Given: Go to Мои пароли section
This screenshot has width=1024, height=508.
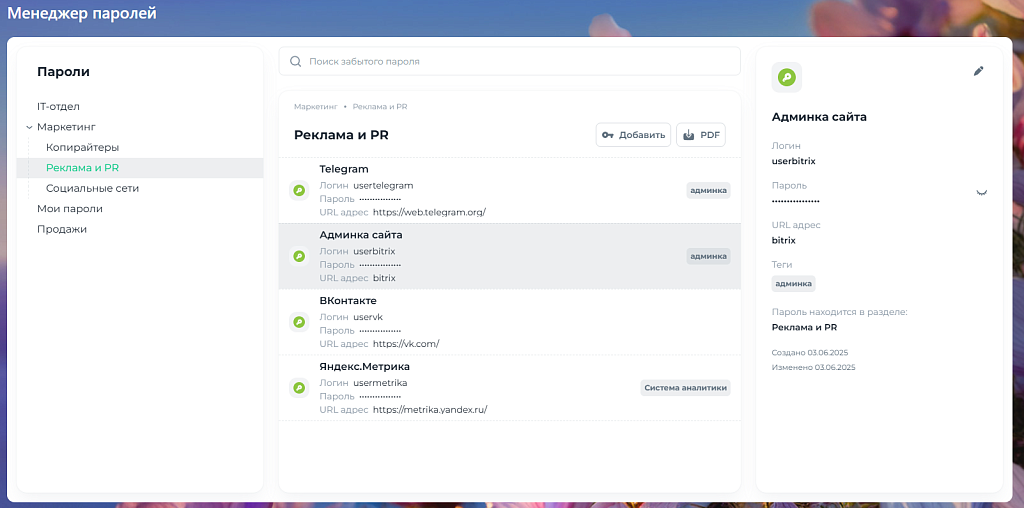Looking at the screenshot, I should tap(70, 208).
